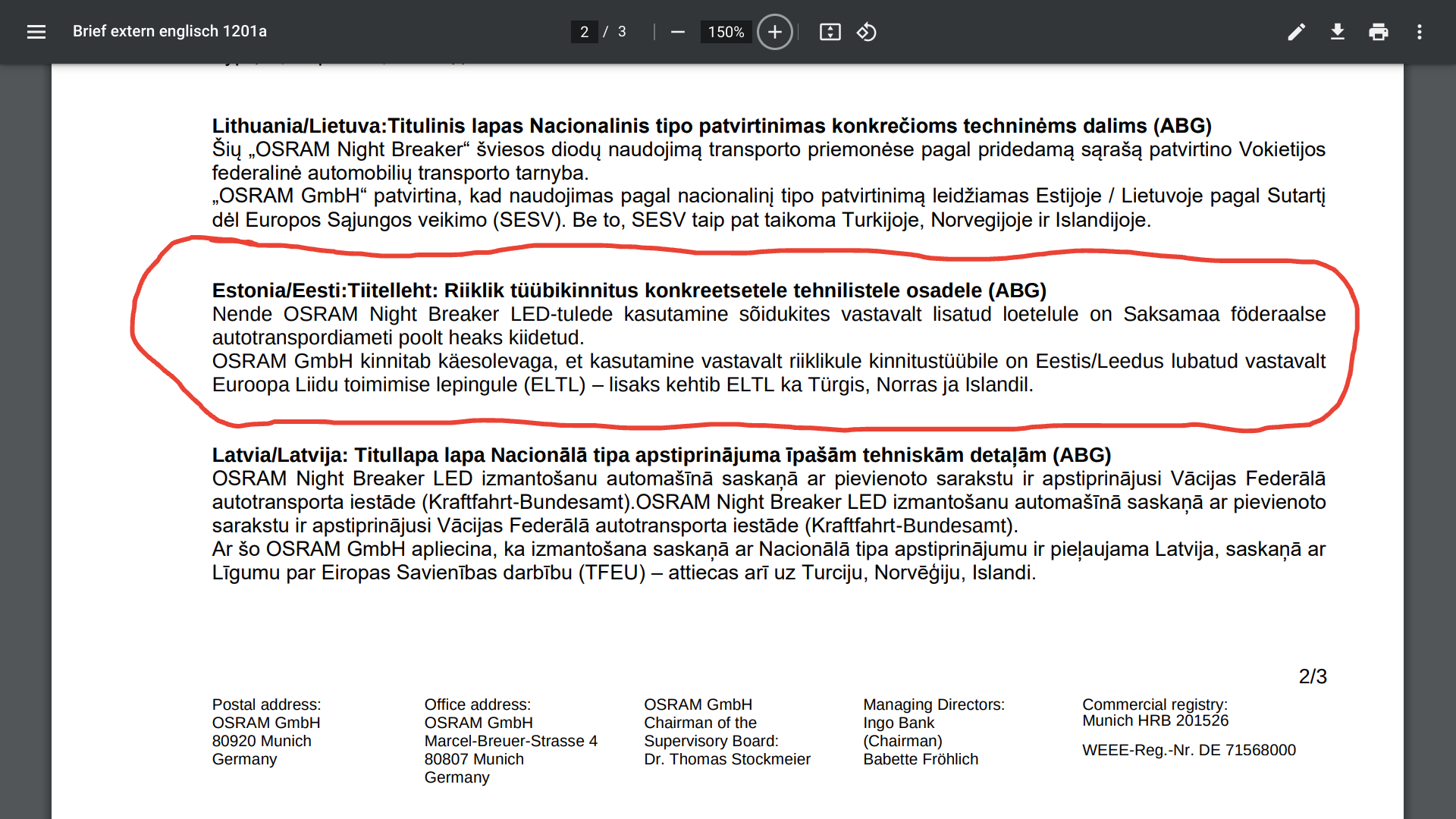
Task: Click the Latvia/Latvija bold heading
Action: point(661,455)
